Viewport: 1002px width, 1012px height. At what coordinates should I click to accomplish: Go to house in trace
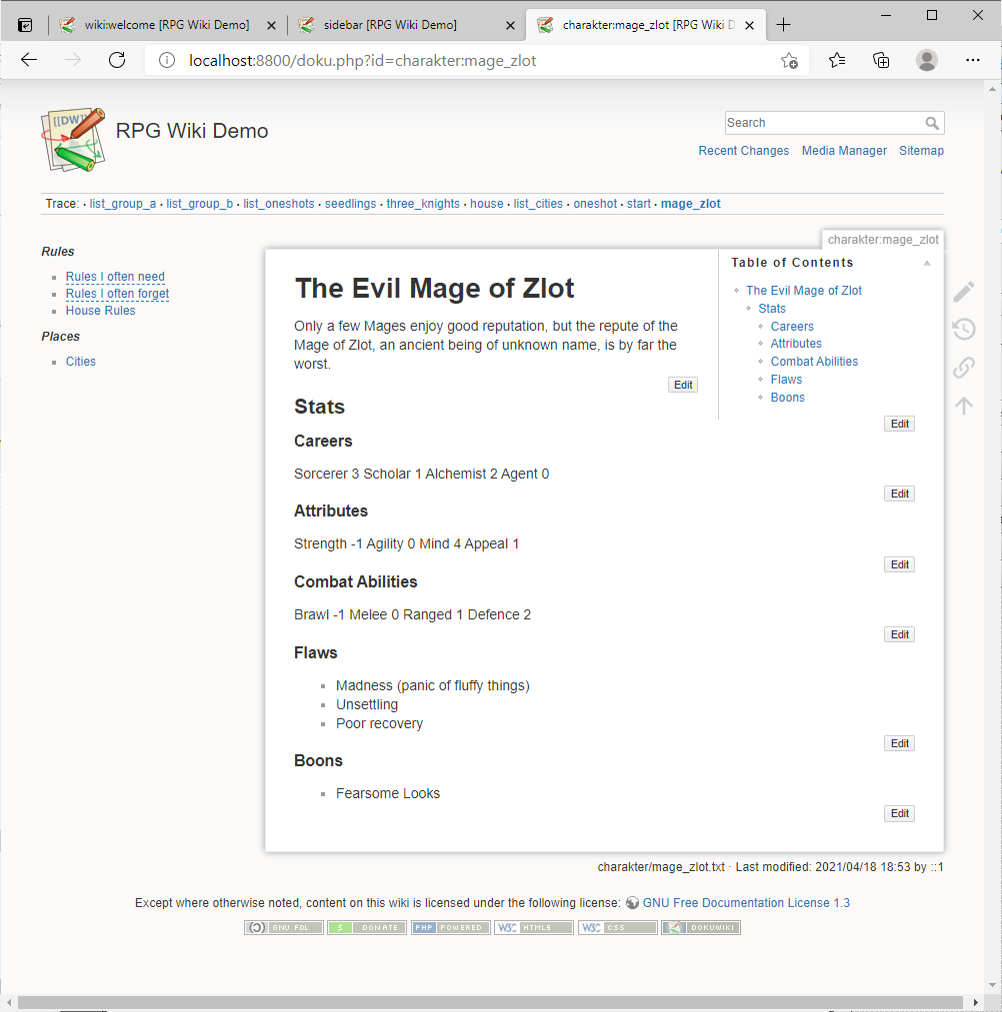tap(486, 204)
